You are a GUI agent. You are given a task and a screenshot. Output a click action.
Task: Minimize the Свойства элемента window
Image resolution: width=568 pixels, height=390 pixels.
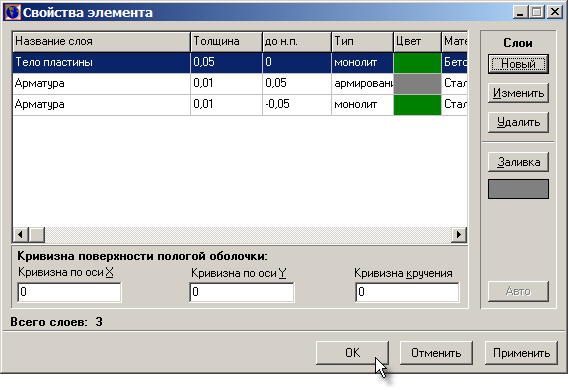[521, 12]
